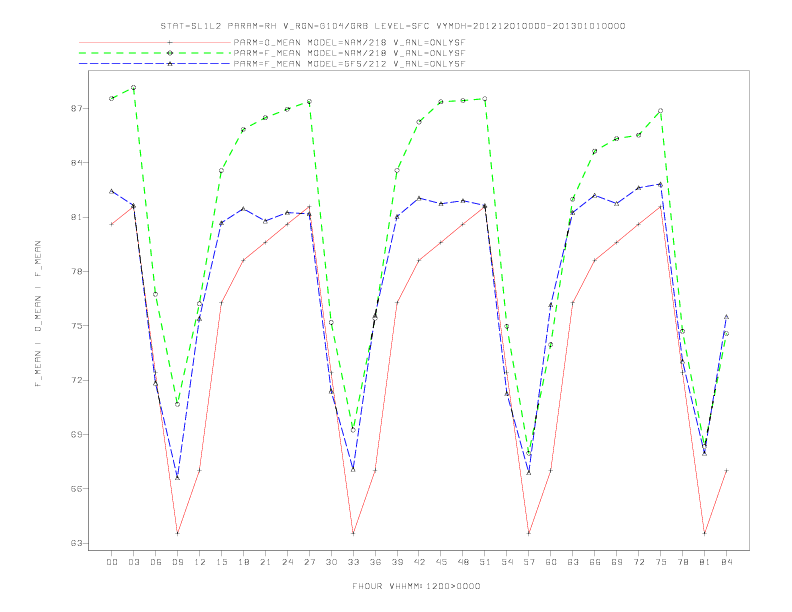The width and height of the screenshot is (792, 612).
Task: Click the x-axis forecast hour label 63
Action: [x=573, y=562]
